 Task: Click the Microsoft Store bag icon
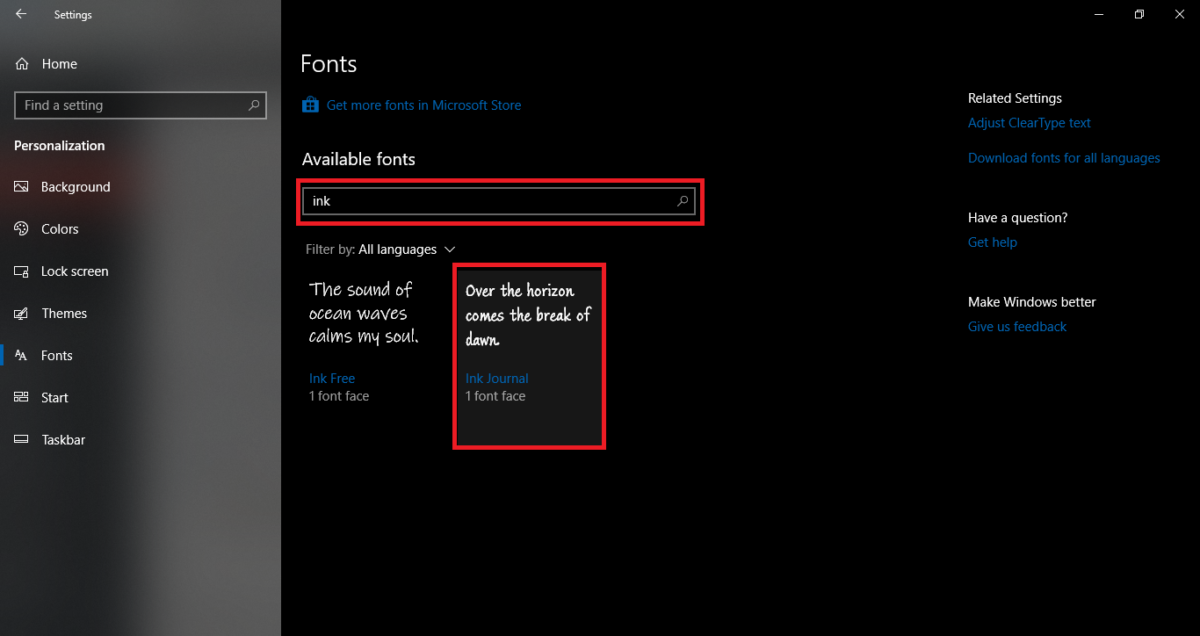pyautogui.click(x=310, y=105)
